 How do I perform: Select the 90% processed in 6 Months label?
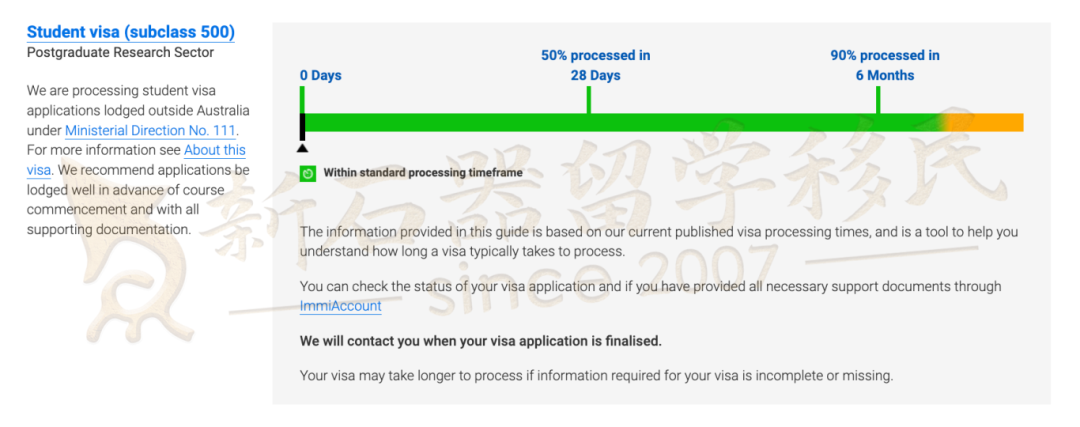(884, 65)
